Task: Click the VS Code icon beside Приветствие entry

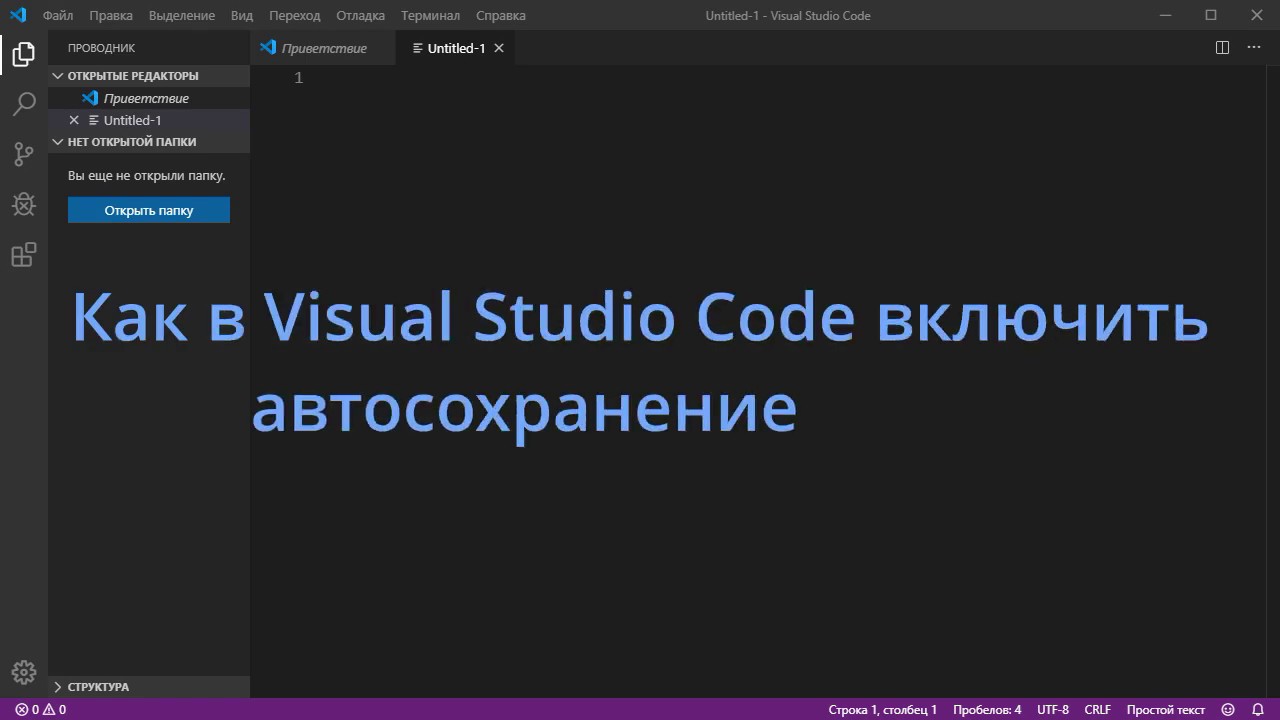Action: pyautogui.click(x=90, y=98)
